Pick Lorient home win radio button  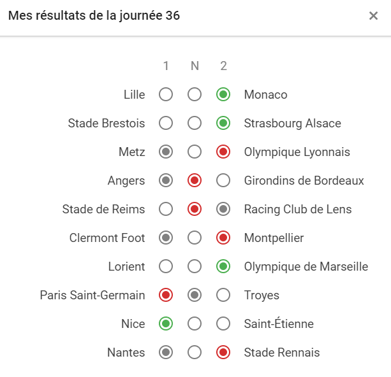click(166, 267)
